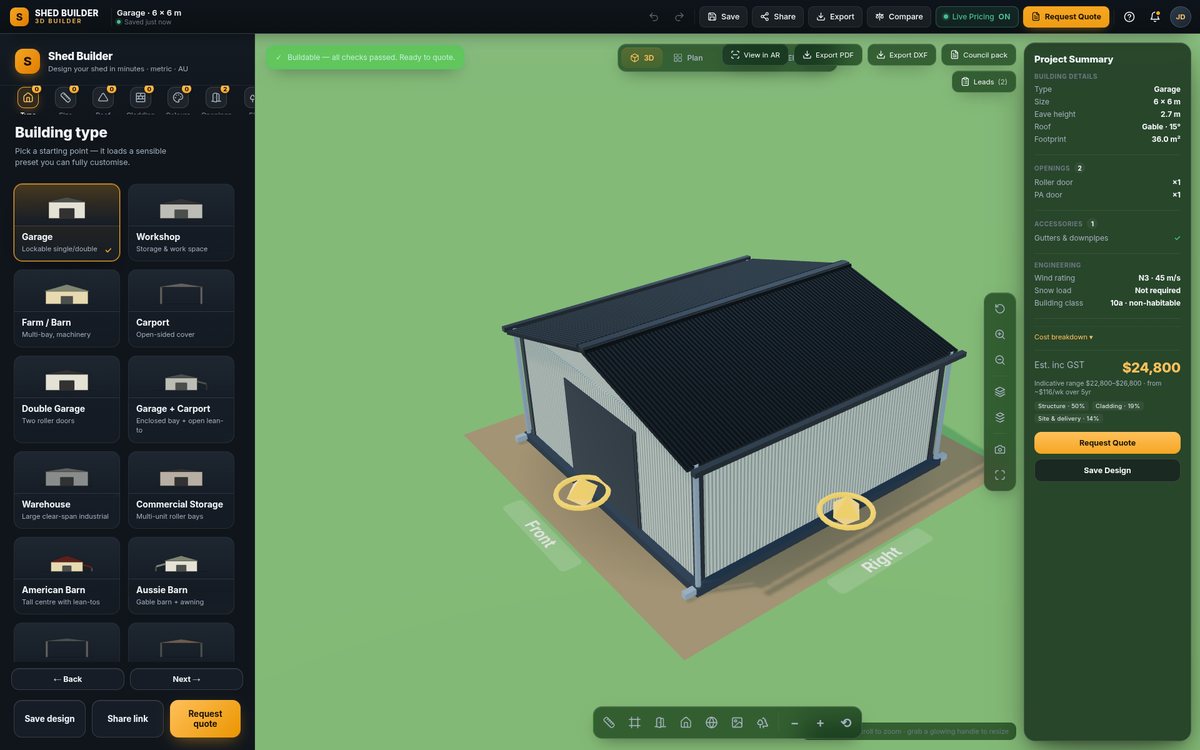Click Save Design in Project Summary
This screenshot has height=750, width=1200.
coord(1107,470)
